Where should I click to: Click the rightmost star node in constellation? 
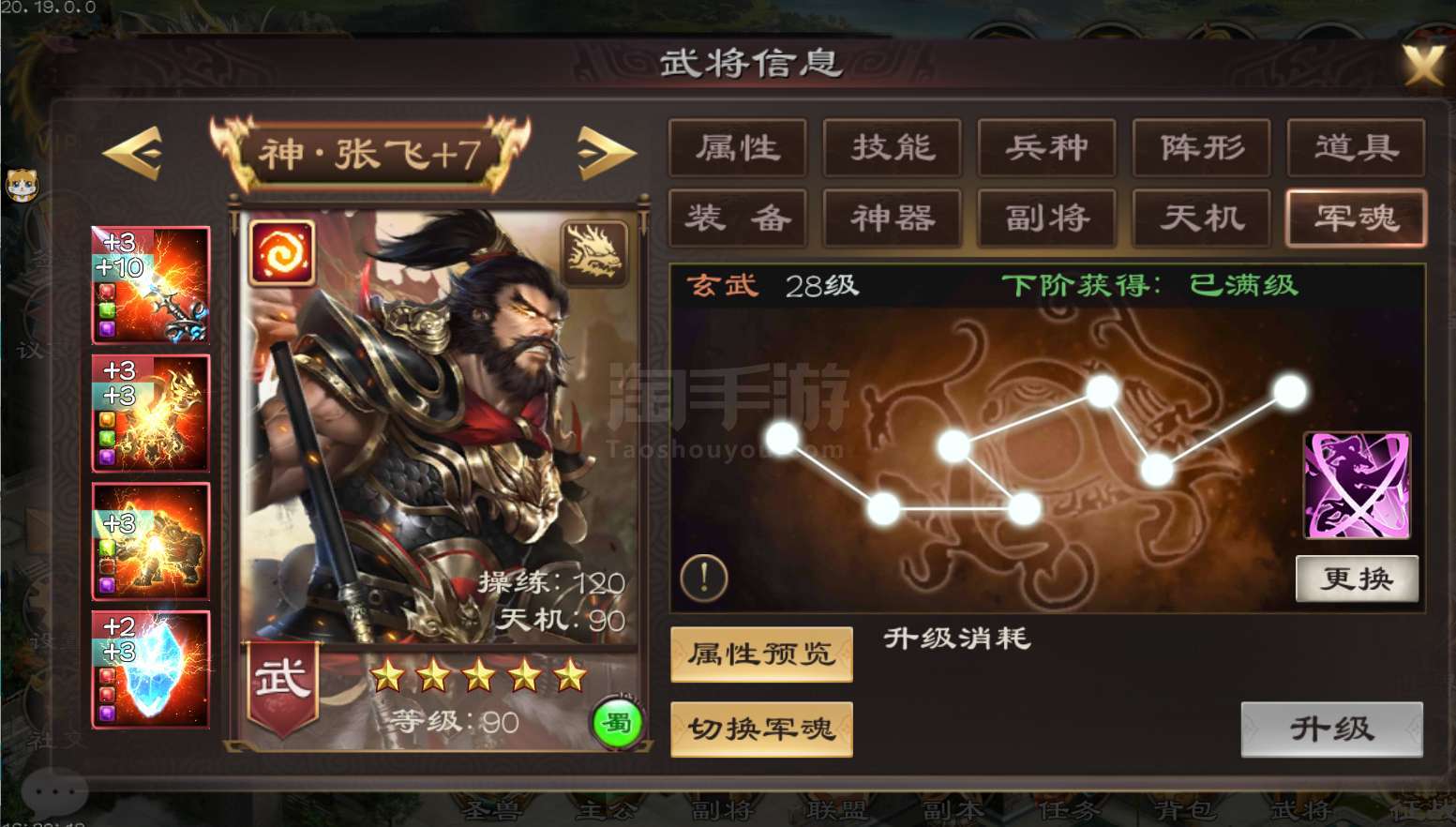(1290, 391)
